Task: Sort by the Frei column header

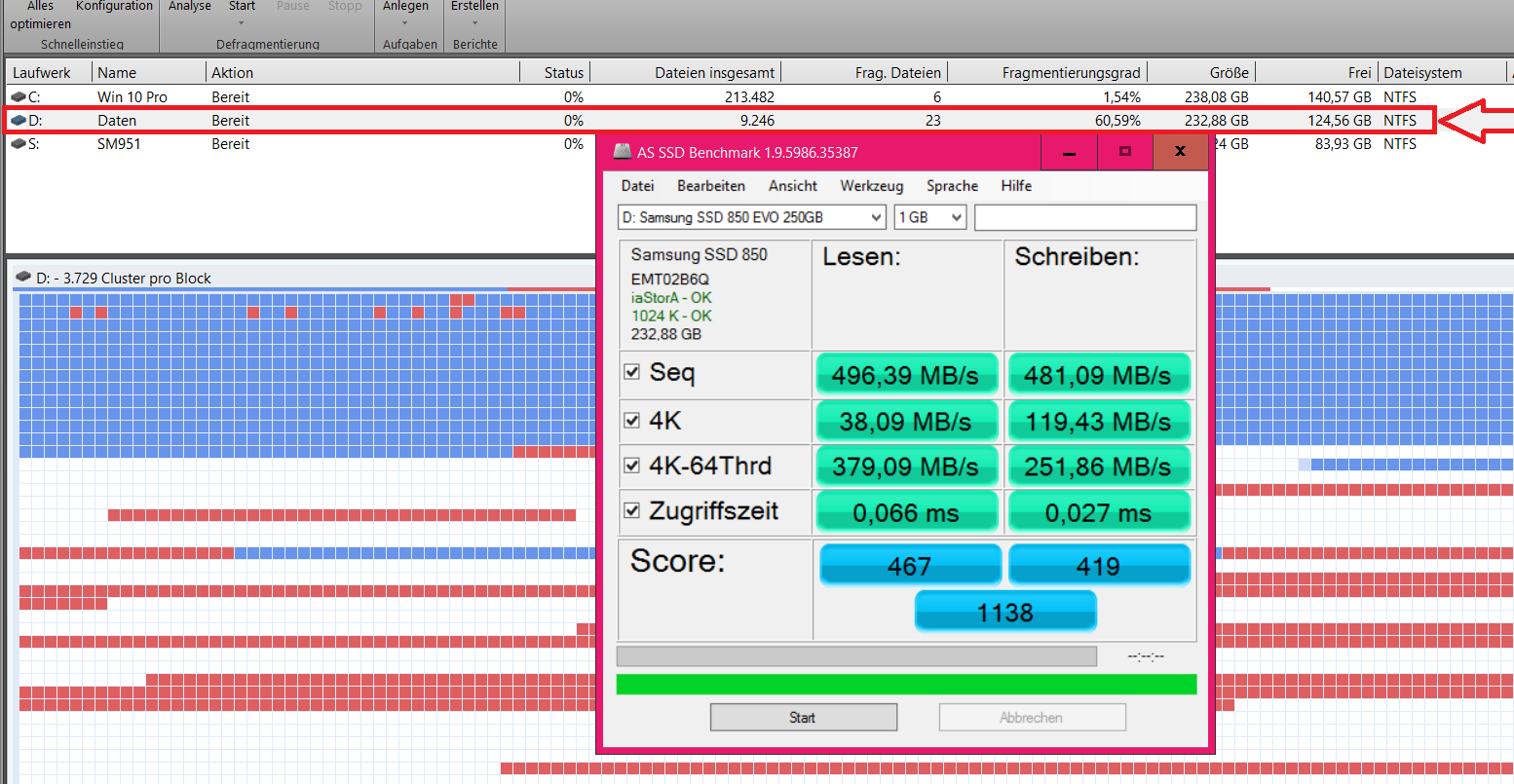Action: pyautogui.click(x=1316, y=72)
